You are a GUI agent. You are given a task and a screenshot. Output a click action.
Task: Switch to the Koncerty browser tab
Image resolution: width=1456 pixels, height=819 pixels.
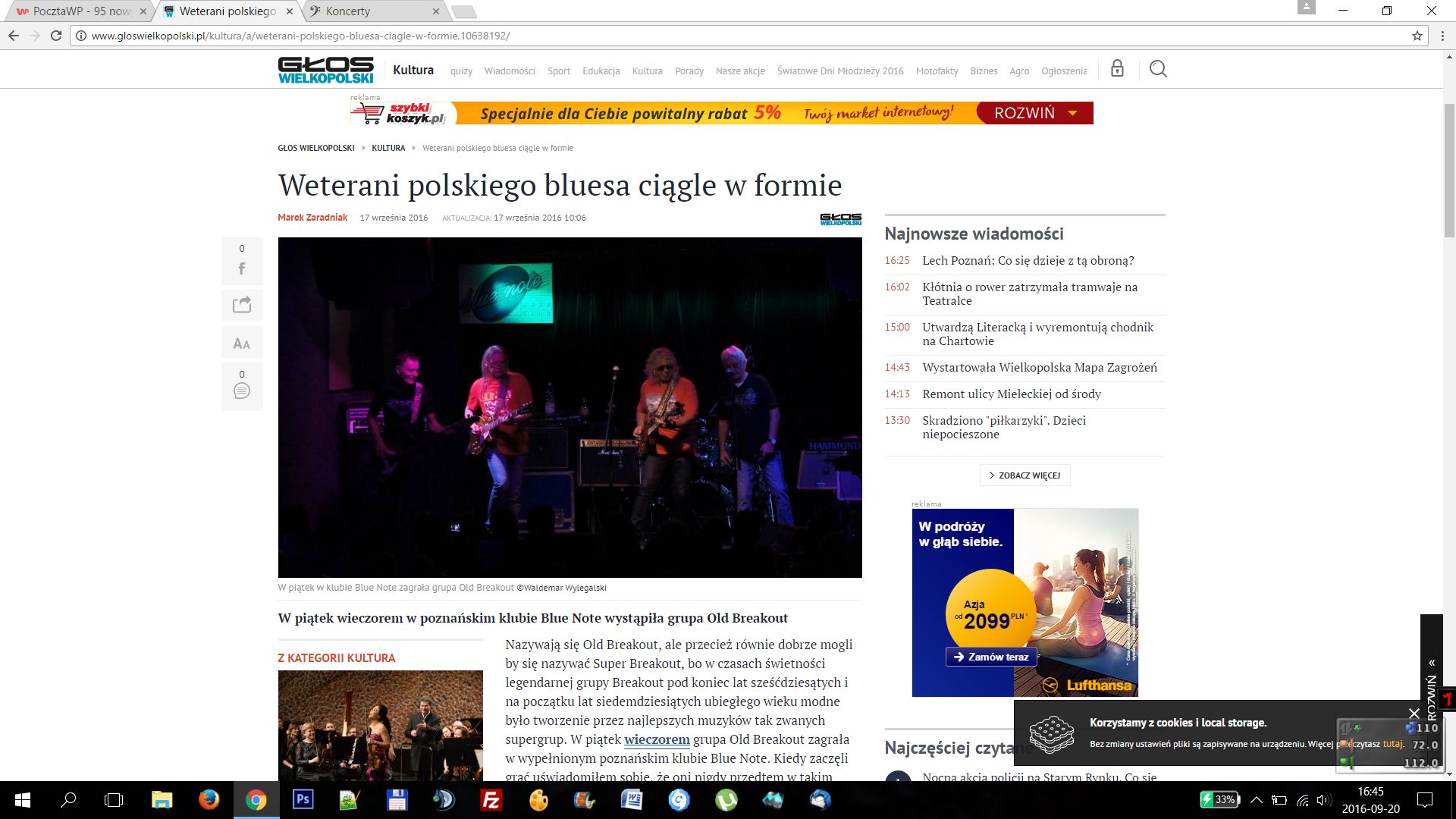(x=367, y=11)
